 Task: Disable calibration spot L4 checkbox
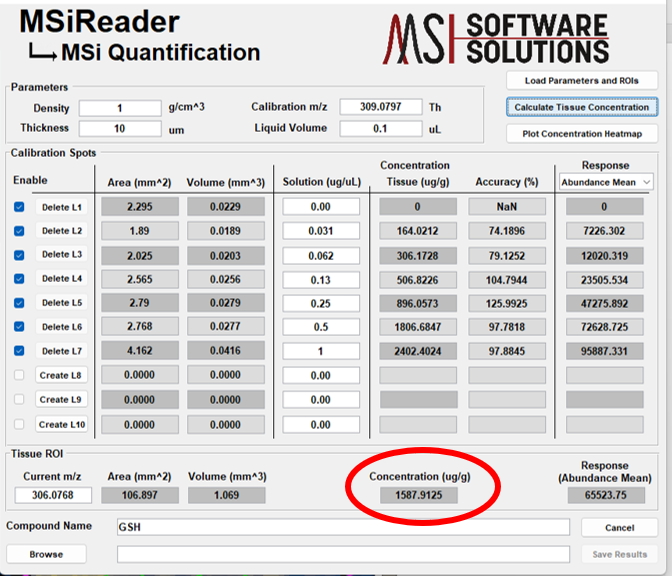(x=19, y=279)
